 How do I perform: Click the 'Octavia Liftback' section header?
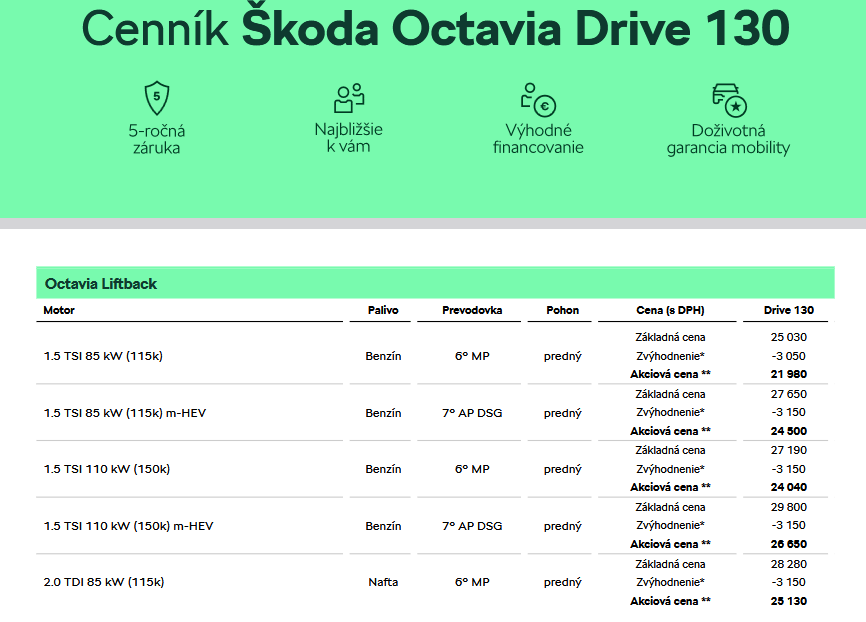click(435, 283)
